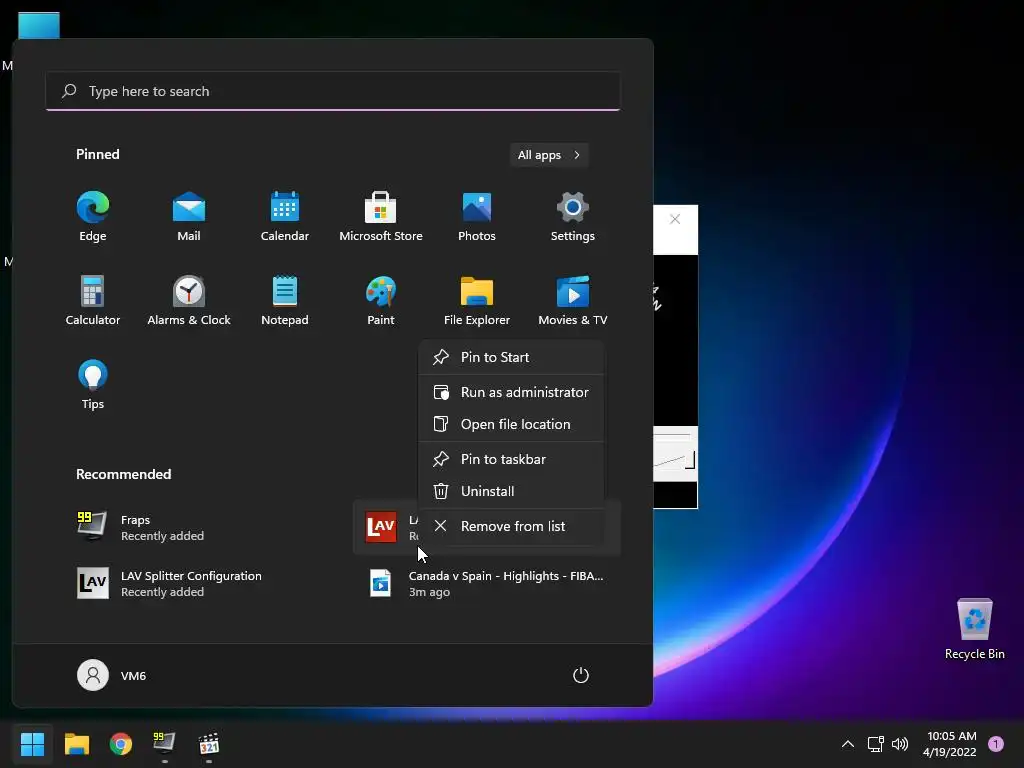Viewport: 1024px width, 768px height.
Task: Open the Edge pinned app
Action: 93,217
